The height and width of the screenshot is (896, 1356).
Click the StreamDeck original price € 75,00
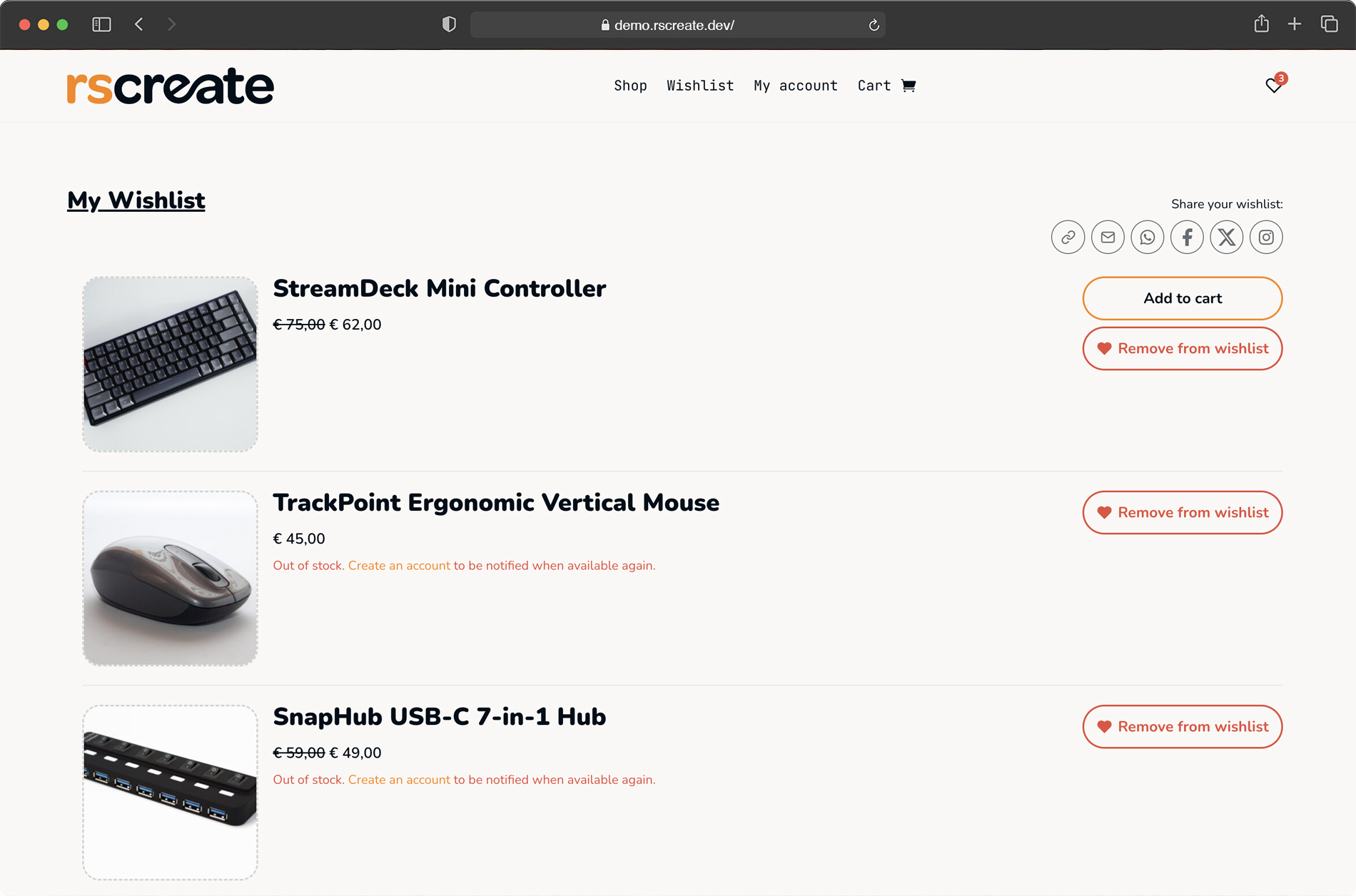(x=299, y=325)
